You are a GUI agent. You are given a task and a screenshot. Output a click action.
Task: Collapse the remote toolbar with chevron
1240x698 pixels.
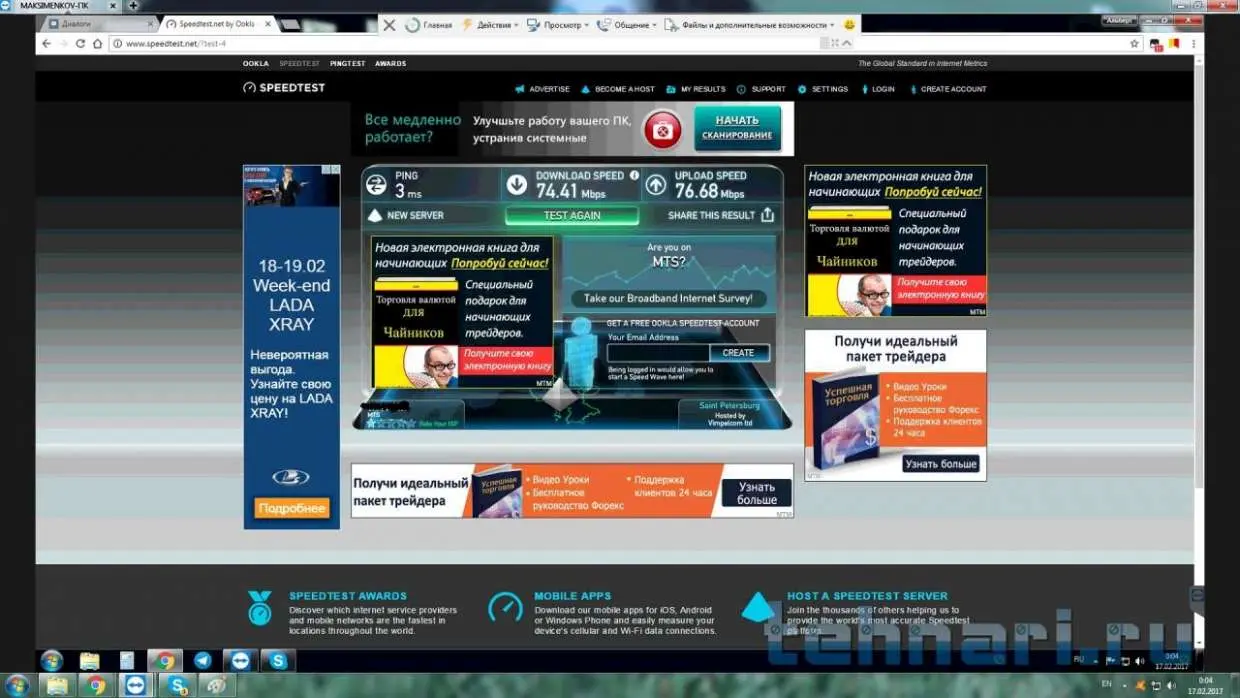click(847, 43)
